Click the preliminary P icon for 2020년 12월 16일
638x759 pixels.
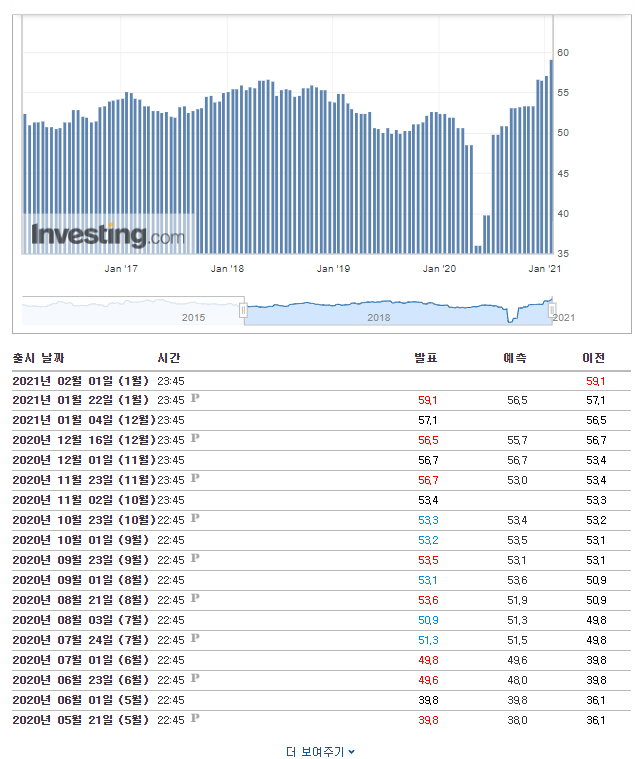coord(195,438)
